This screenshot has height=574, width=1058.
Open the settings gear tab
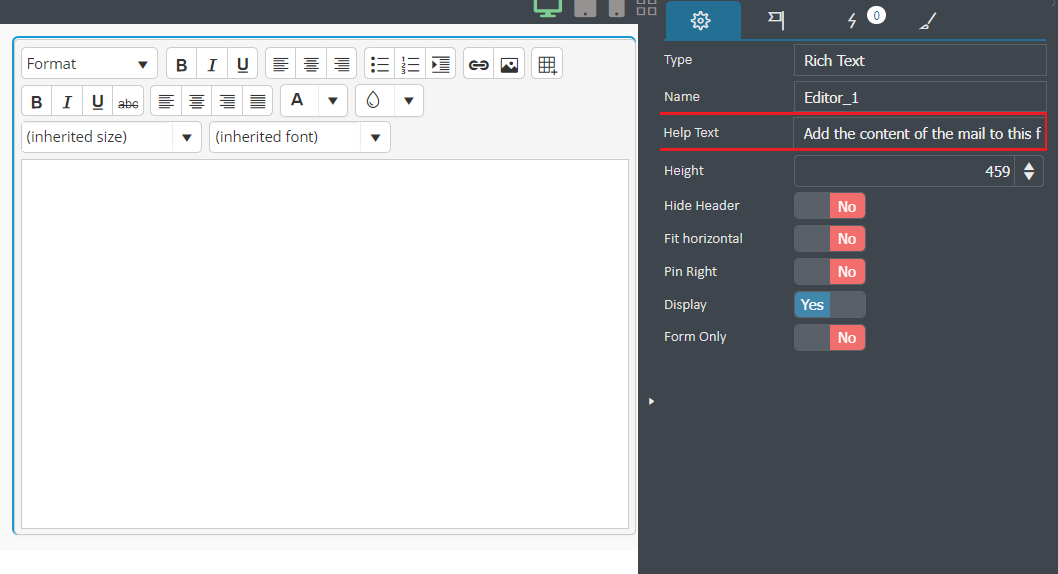click(x=702, y=20)
